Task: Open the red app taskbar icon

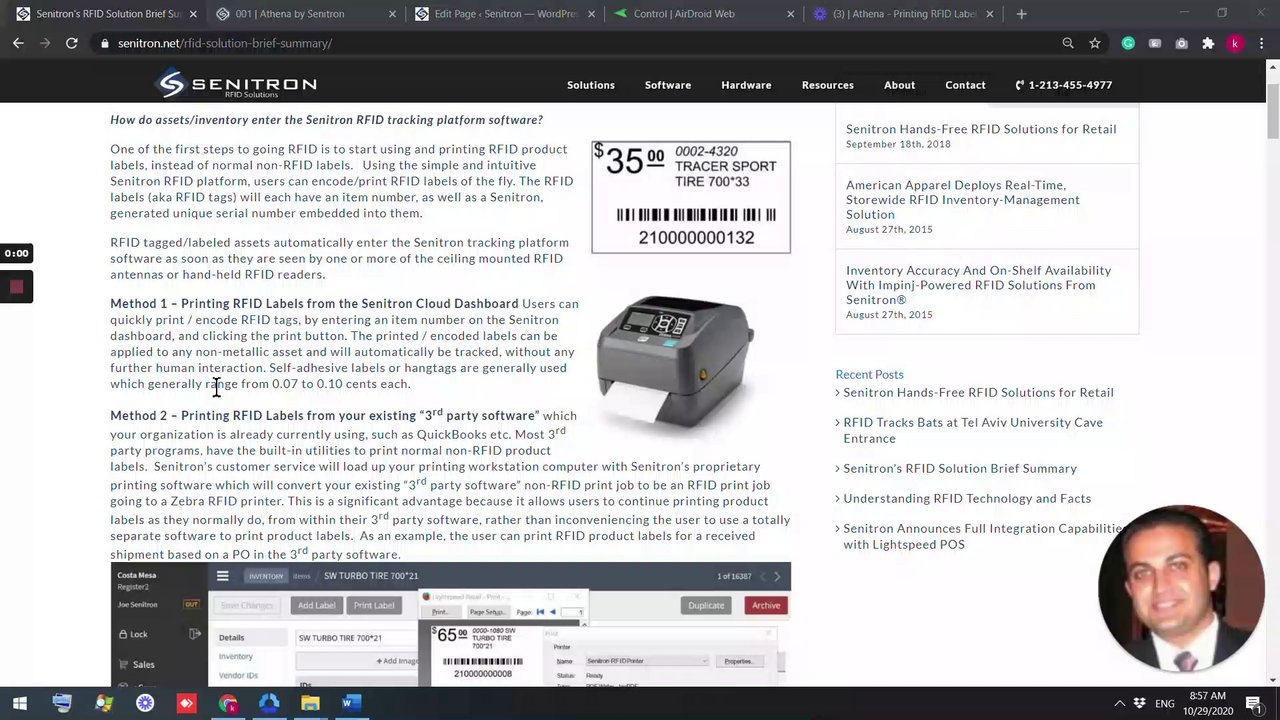Action: pos(186,703)
